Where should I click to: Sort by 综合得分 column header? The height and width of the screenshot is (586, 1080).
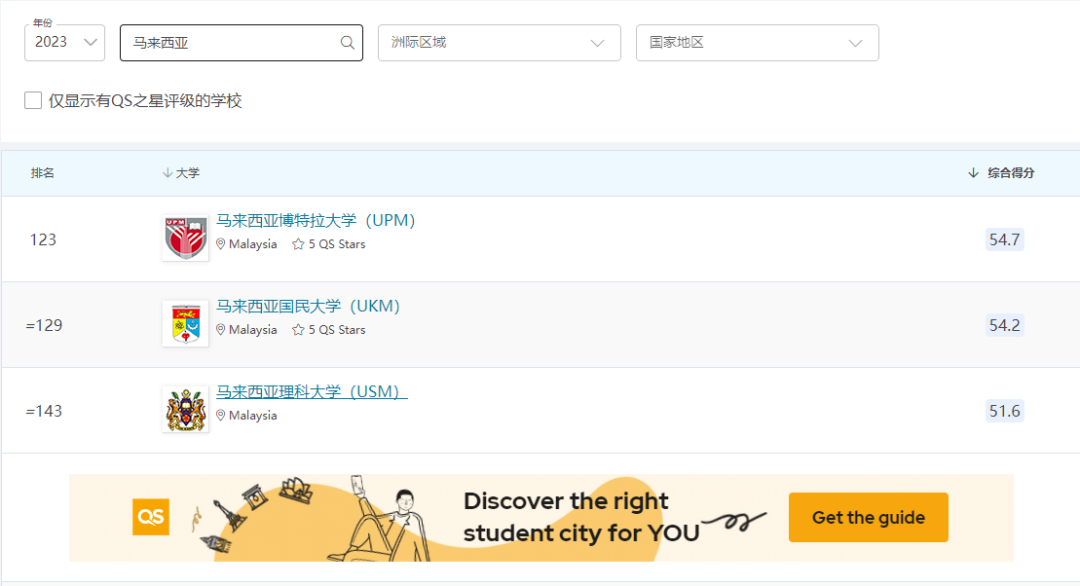click(1010, 173)
